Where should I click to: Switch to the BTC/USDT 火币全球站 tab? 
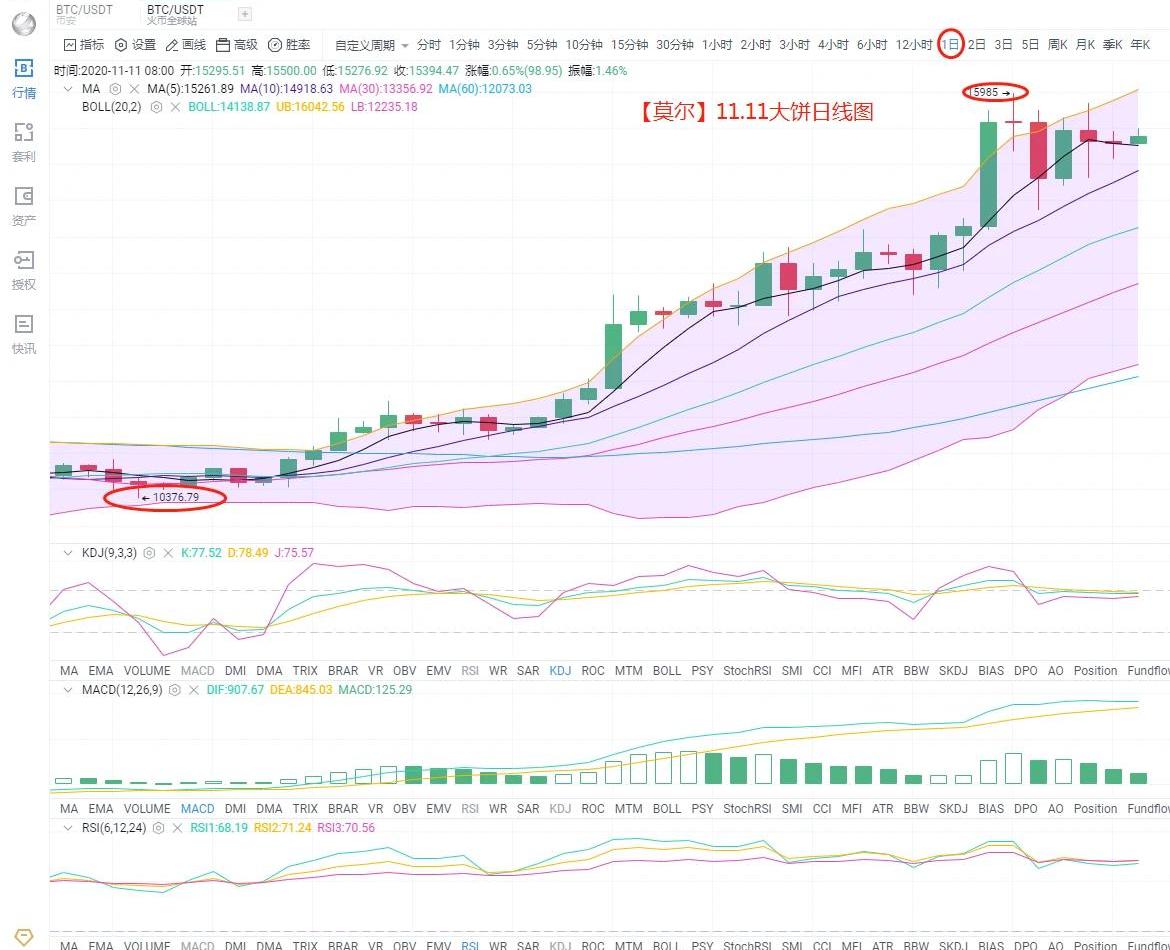tap(175, 14)
